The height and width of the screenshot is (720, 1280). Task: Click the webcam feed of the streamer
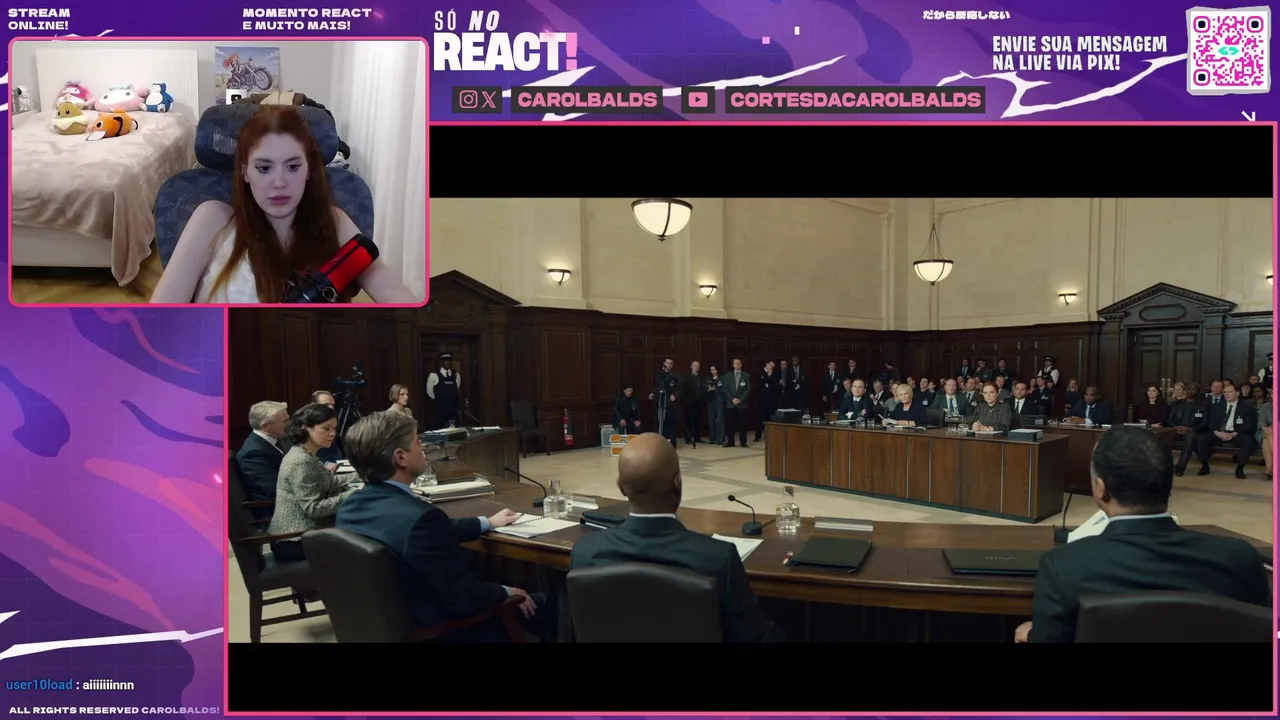[x=218, y=171]
